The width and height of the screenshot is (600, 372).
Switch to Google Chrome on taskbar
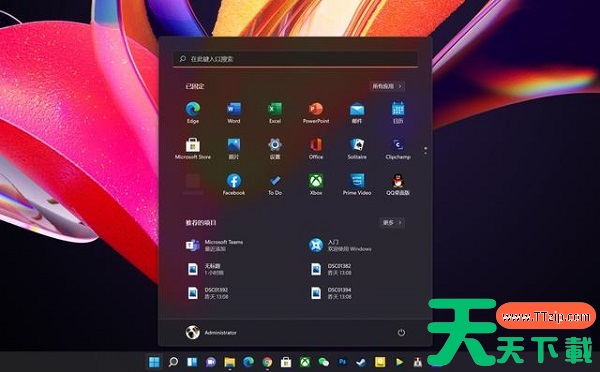click(267, 362)
